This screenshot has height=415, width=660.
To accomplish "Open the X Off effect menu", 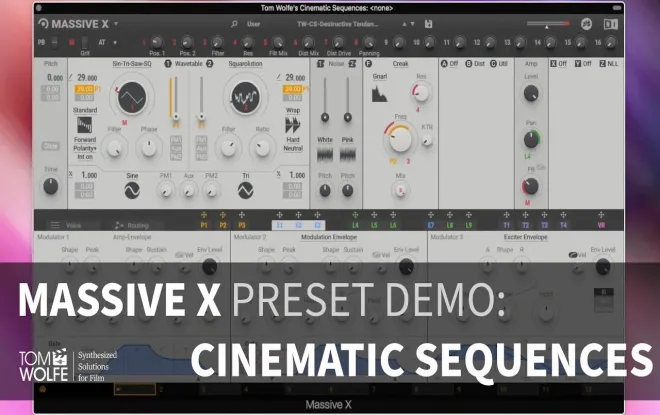I will tap(563, 64).
